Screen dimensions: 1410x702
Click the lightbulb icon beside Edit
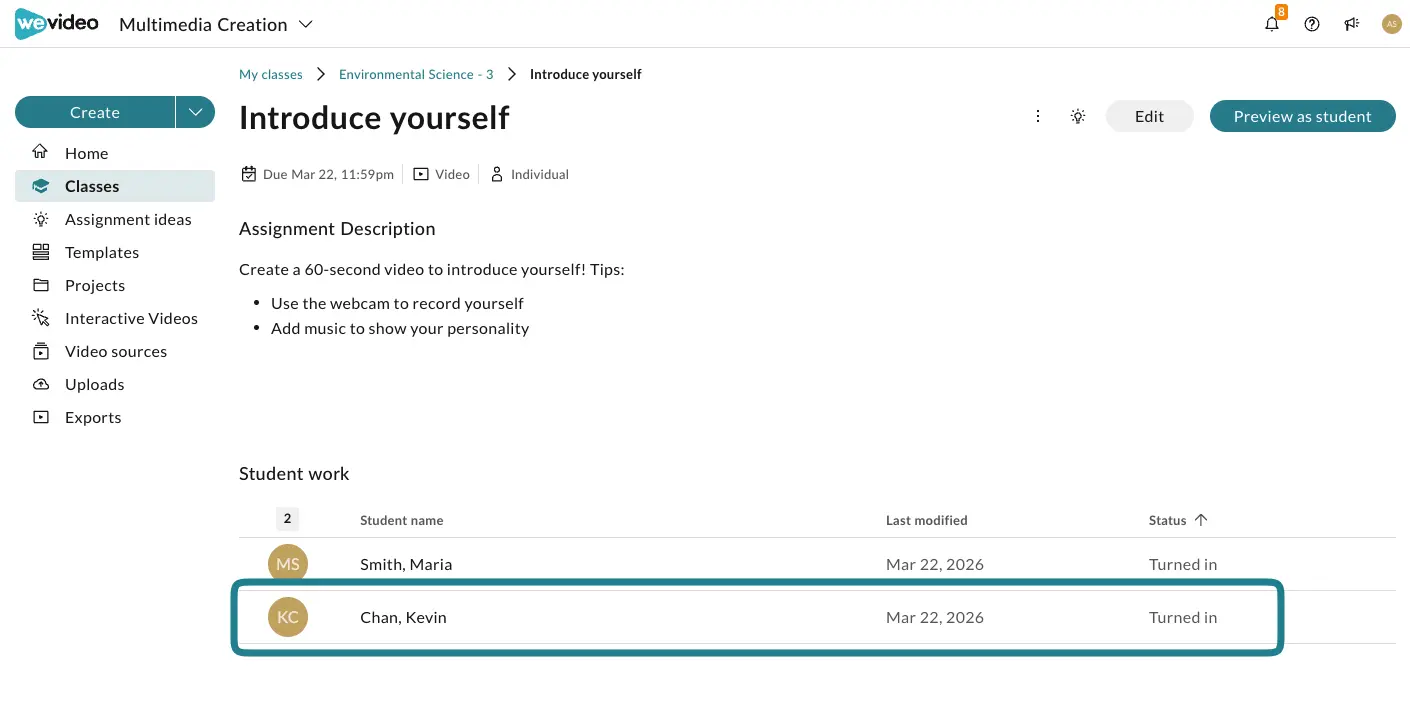coord(1078,116)
